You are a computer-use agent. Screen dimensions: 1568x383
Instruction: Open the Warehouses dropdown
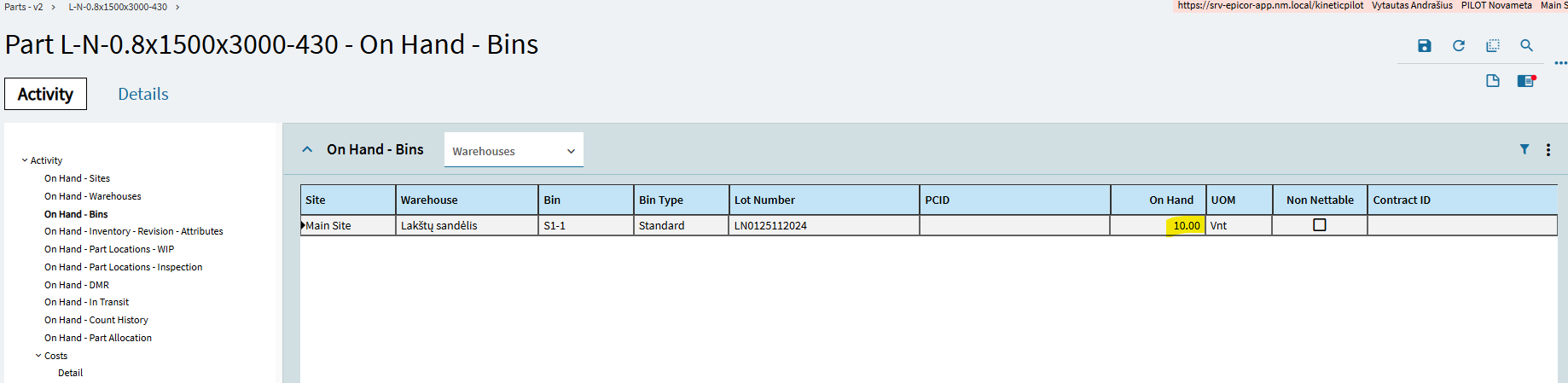(514, 150)
